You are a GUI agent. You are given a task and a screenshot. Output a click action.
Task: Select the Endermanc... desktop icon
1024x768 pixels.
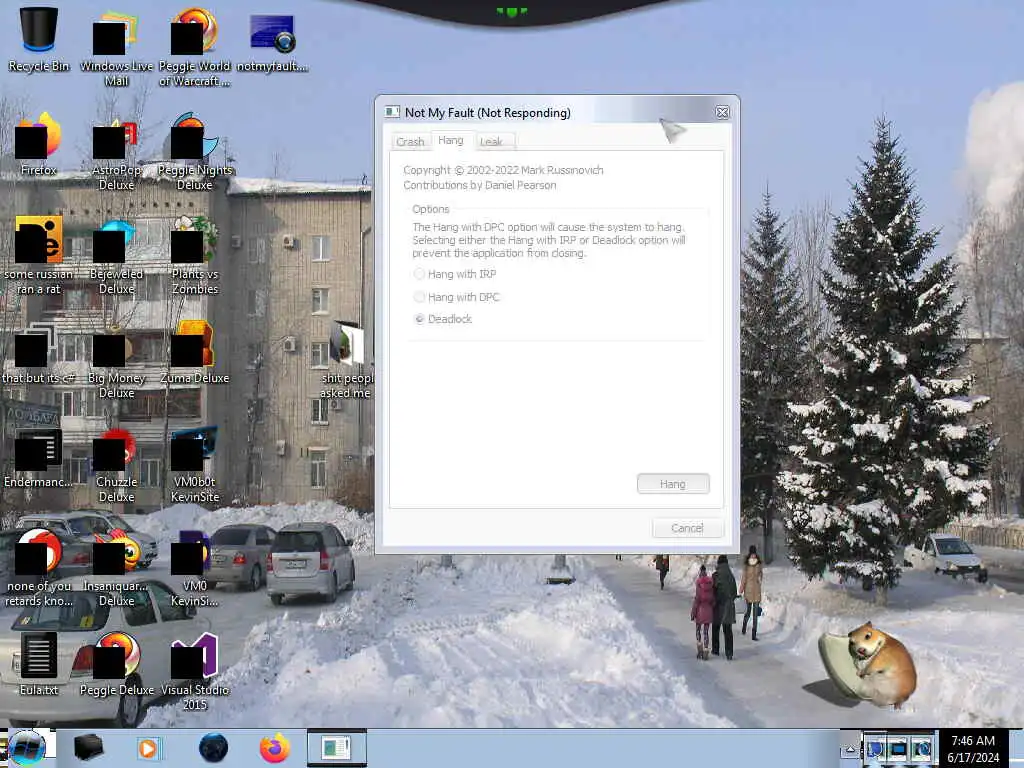(39, 457)
